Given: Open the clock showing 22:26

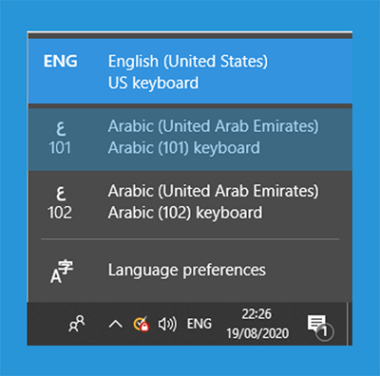Looking at the screenshot, I should click(256, 314).
